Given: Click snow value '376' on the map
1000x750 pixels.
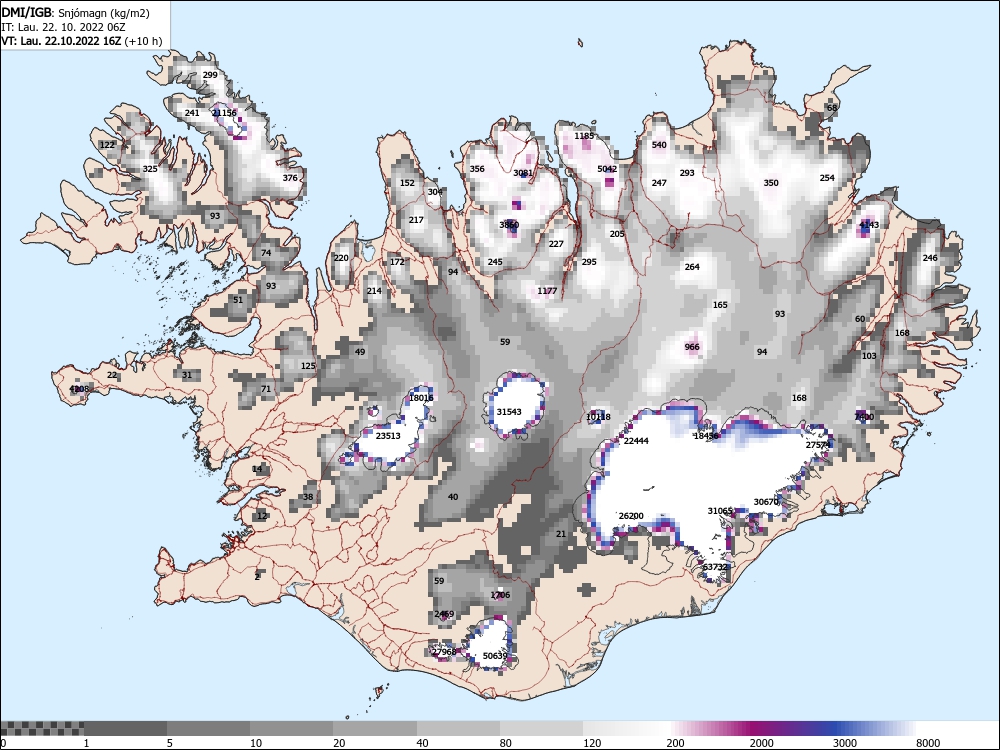Looking at the screenshot, I should pyautogui.click(x=290, y=178).
